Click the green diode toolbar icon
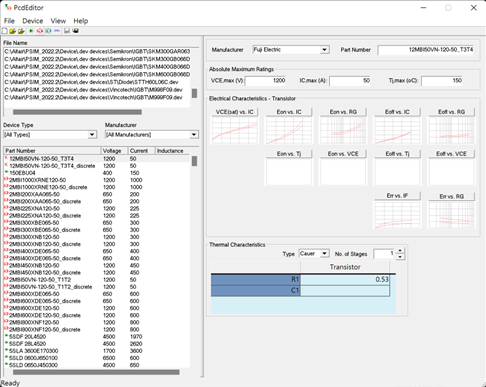486x387 pixels. pos(31,31)
